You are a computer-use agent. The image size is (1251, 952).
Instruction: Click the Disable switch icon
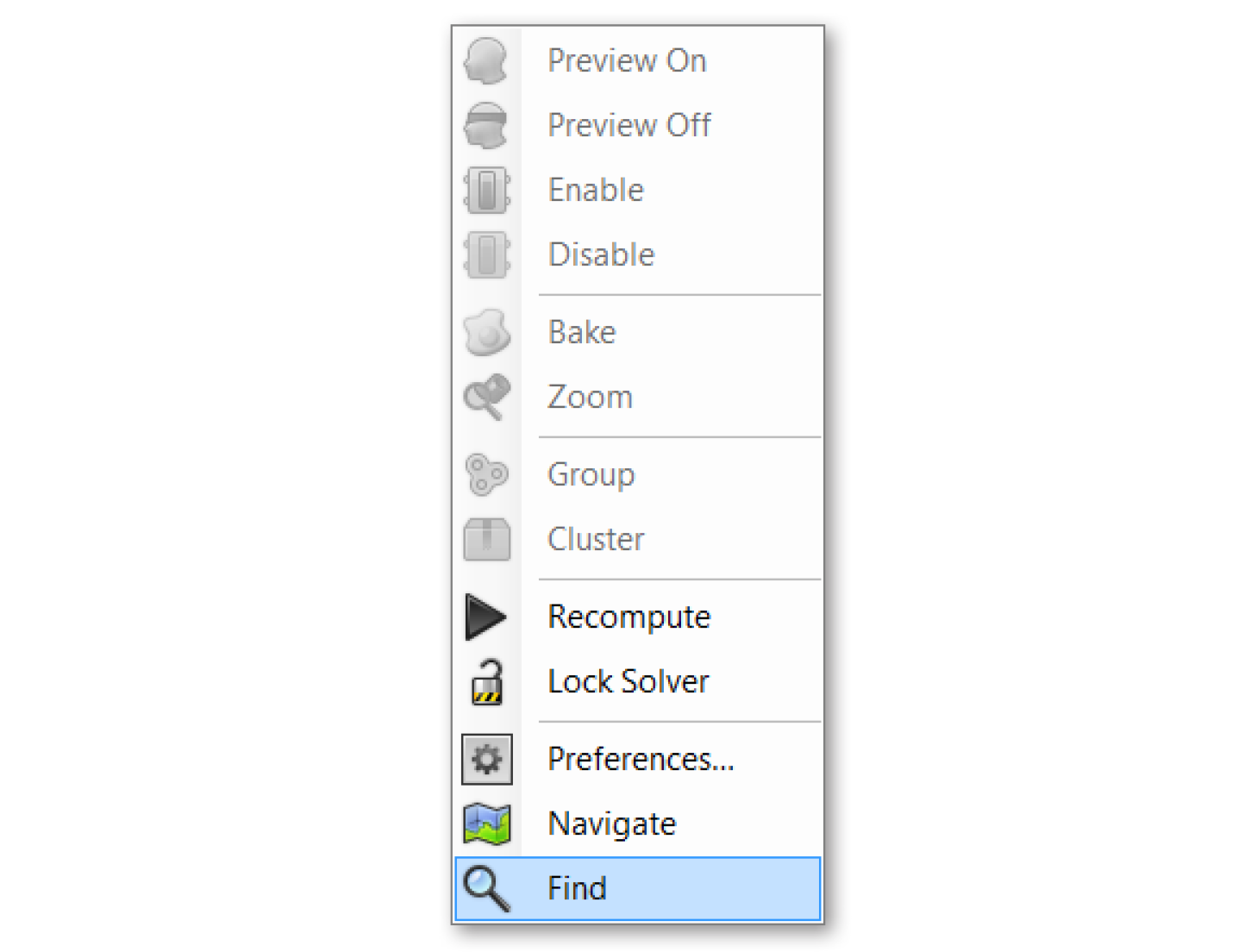(x=486, y=254)
